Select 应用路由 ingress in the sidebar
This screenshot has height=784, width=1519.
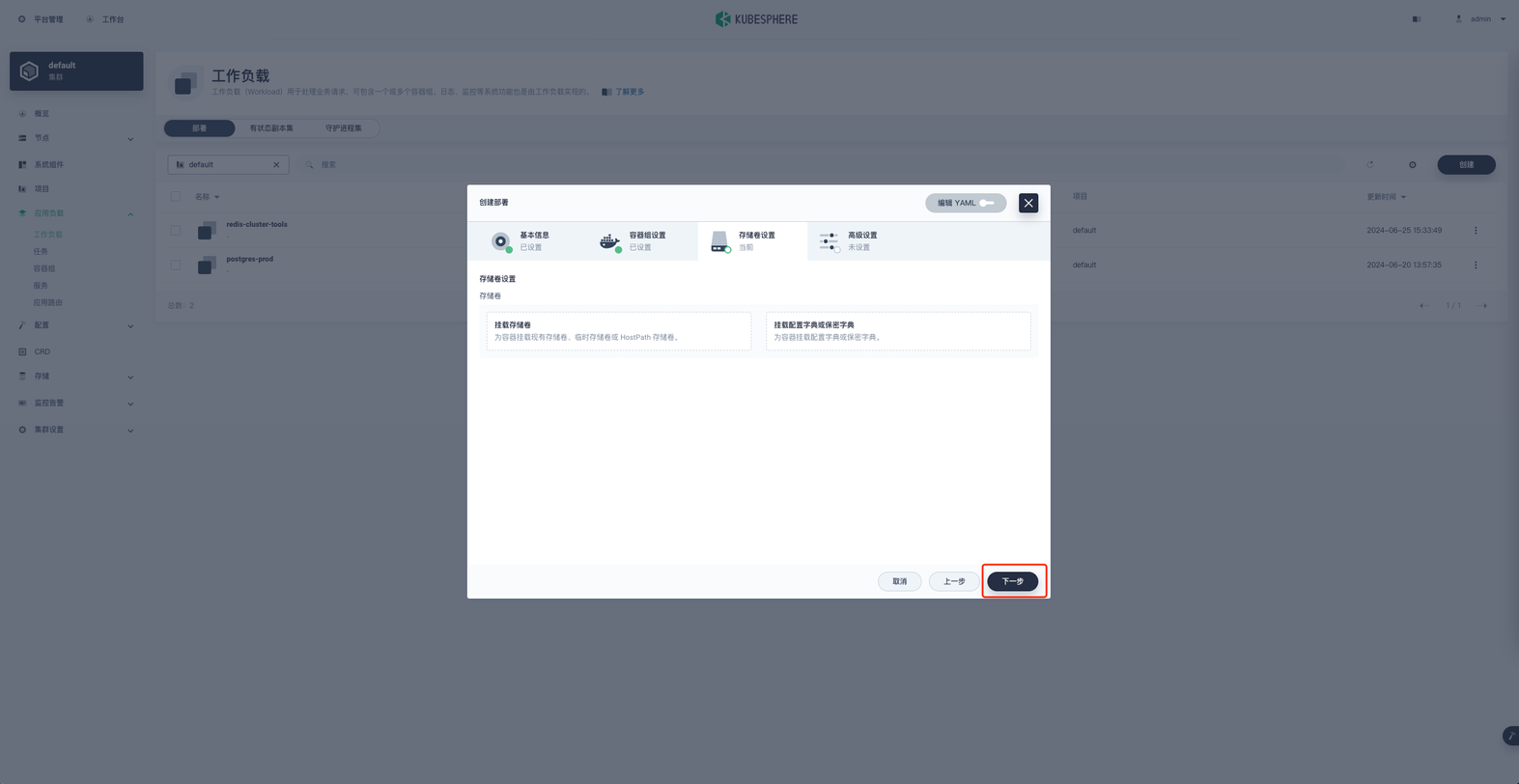click(48, 302)
